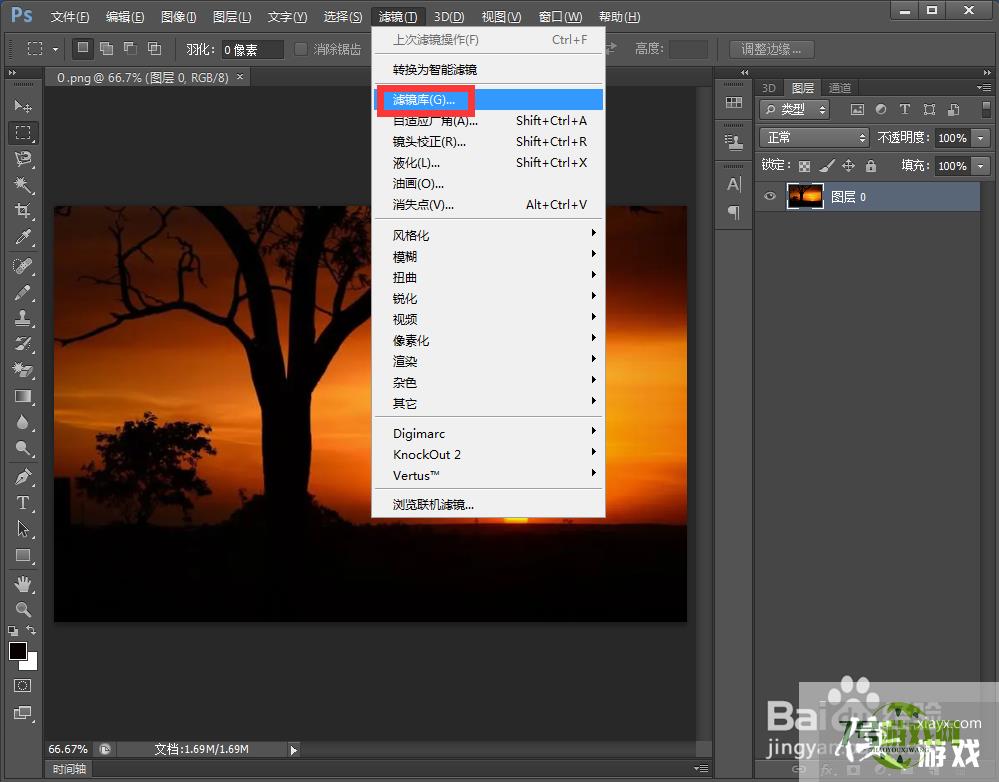
Task: Click 浏览联机滤镜... entry
Action: 488,505
